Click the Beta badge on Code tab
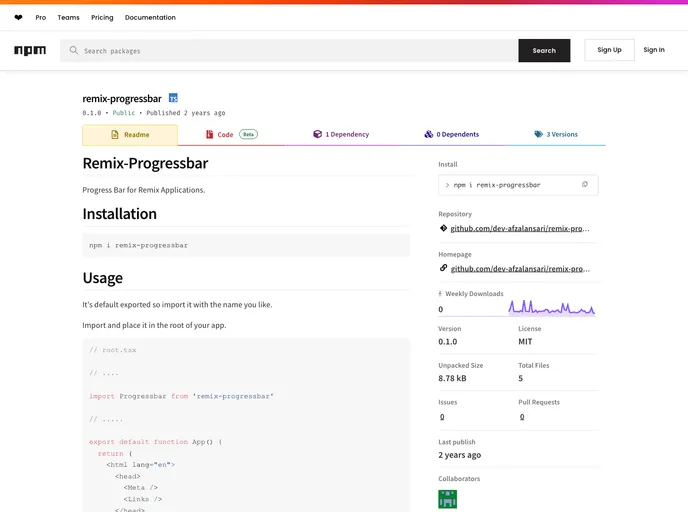The image size is (688, 512). click(248, 134)
